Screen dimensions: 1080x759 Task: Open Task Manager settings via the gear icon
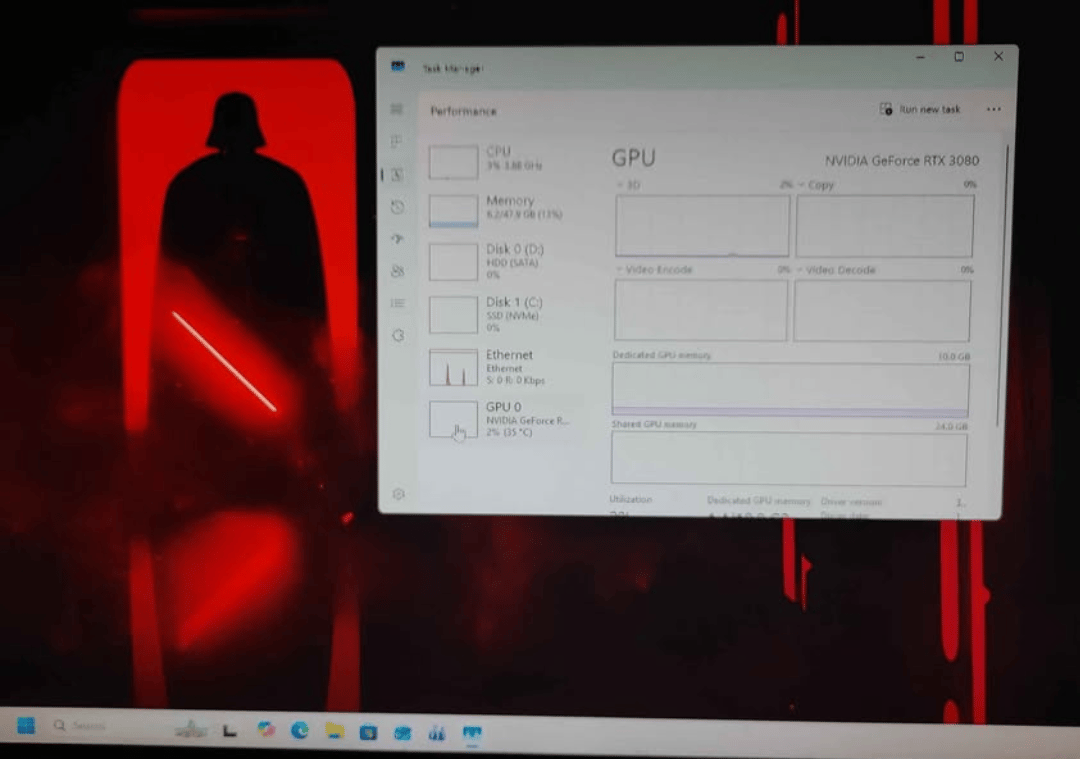tap(398, 493)
